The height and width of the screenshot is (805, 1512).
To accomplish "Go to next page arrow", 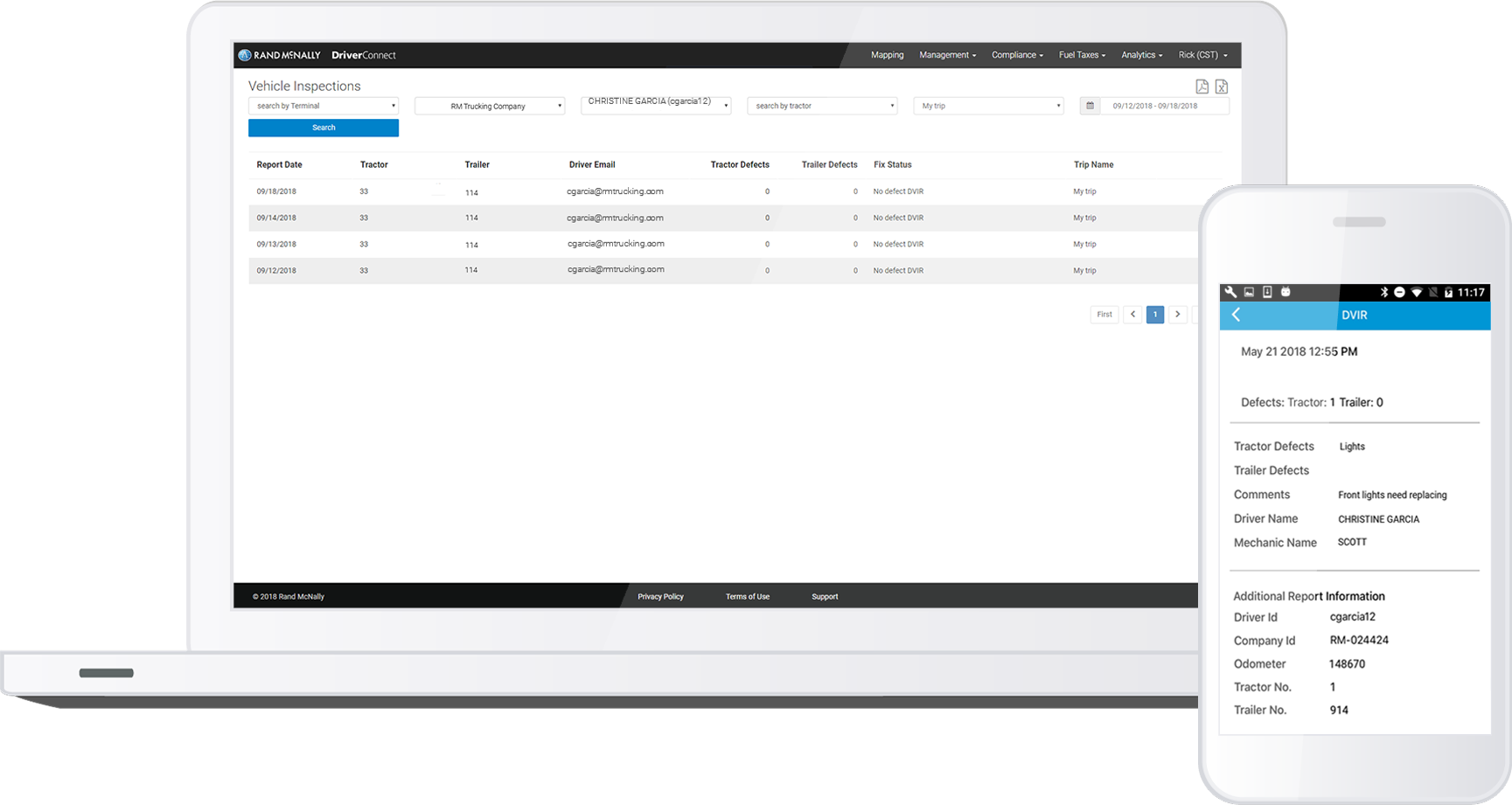I will point(1178,315).
